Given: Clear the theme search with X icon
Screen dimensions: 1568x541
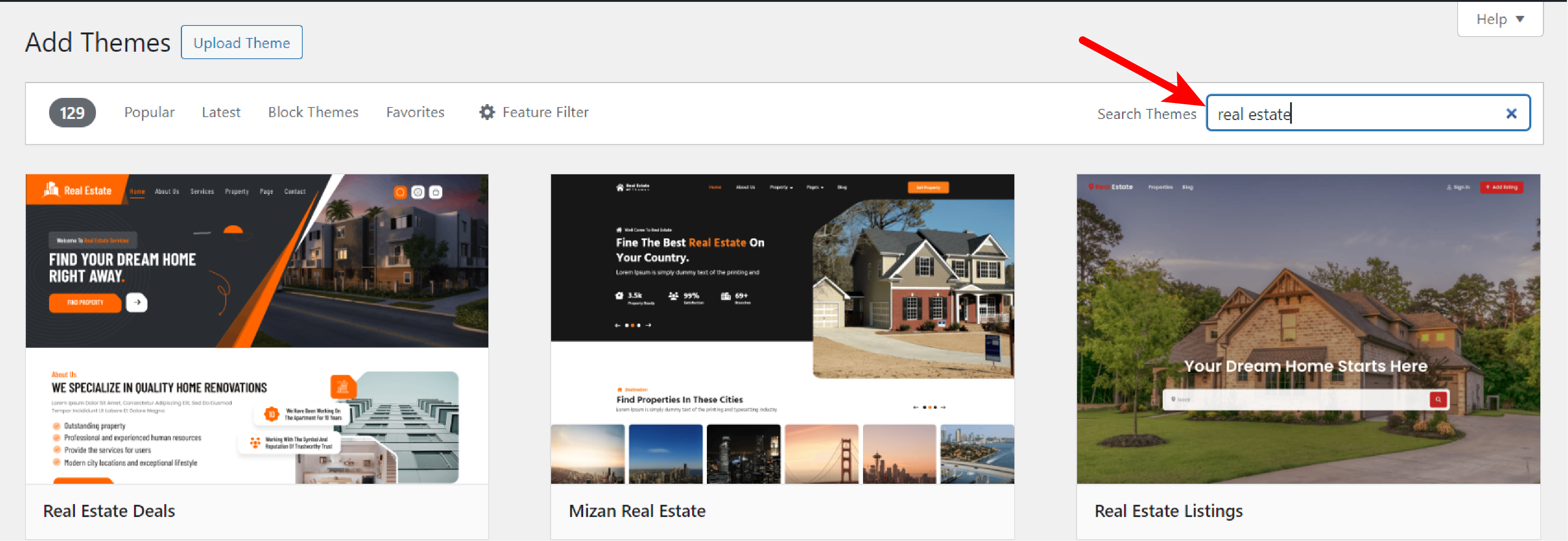Looking at the screenshot, I should [1511, 113].
